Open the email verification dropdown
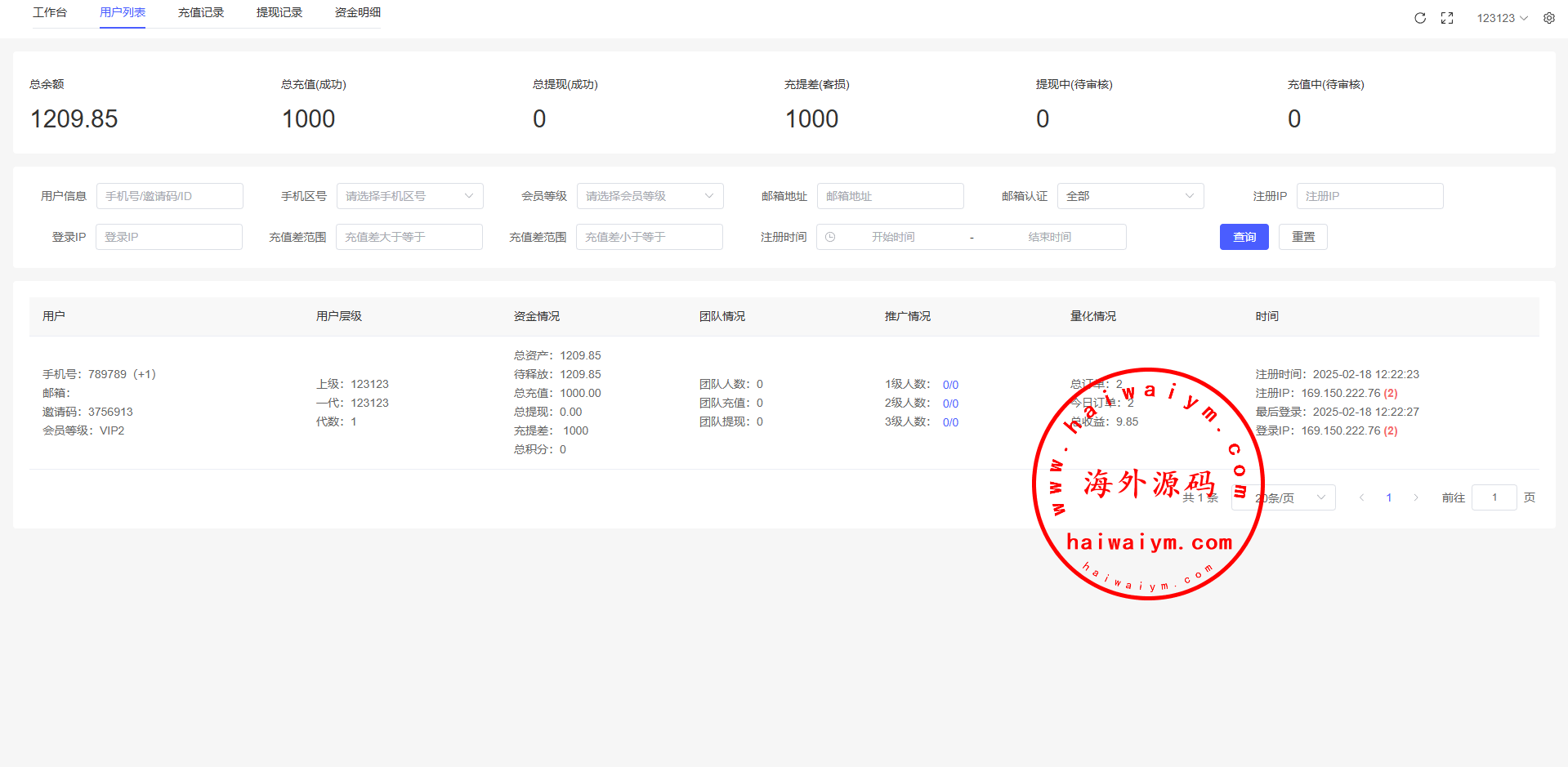The height and width of the screenshot is (767, 1568). click(1130, 196)
